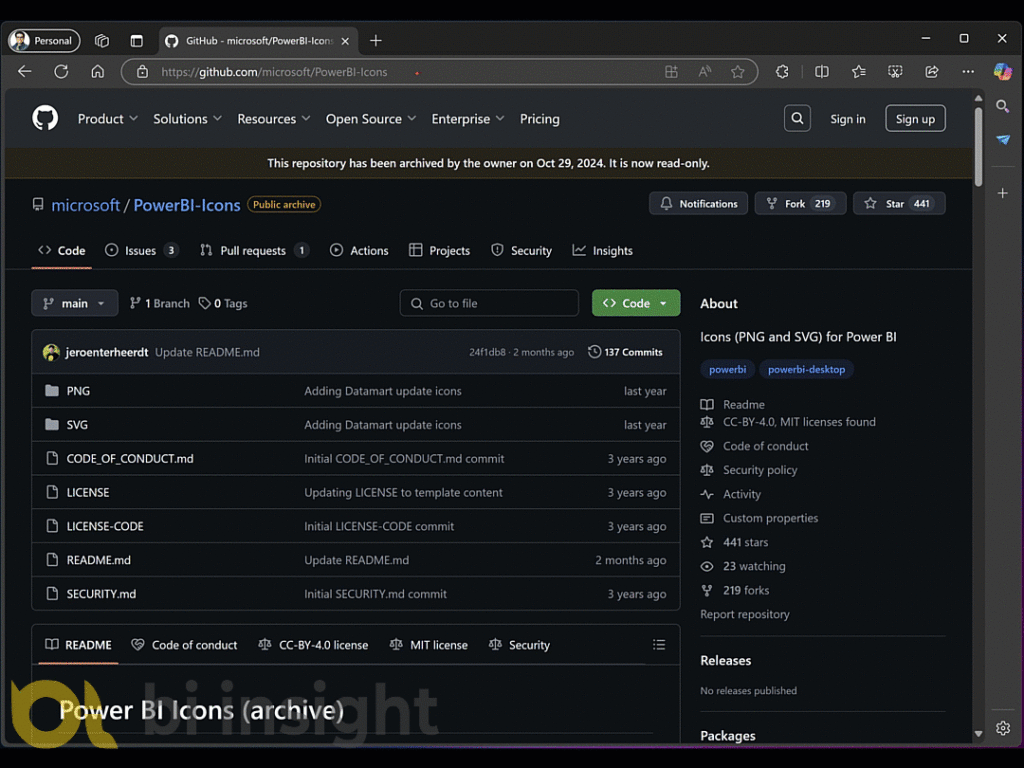Open Edge sidebar search icon
The image size is (1024, 768).
[1002, 106]
